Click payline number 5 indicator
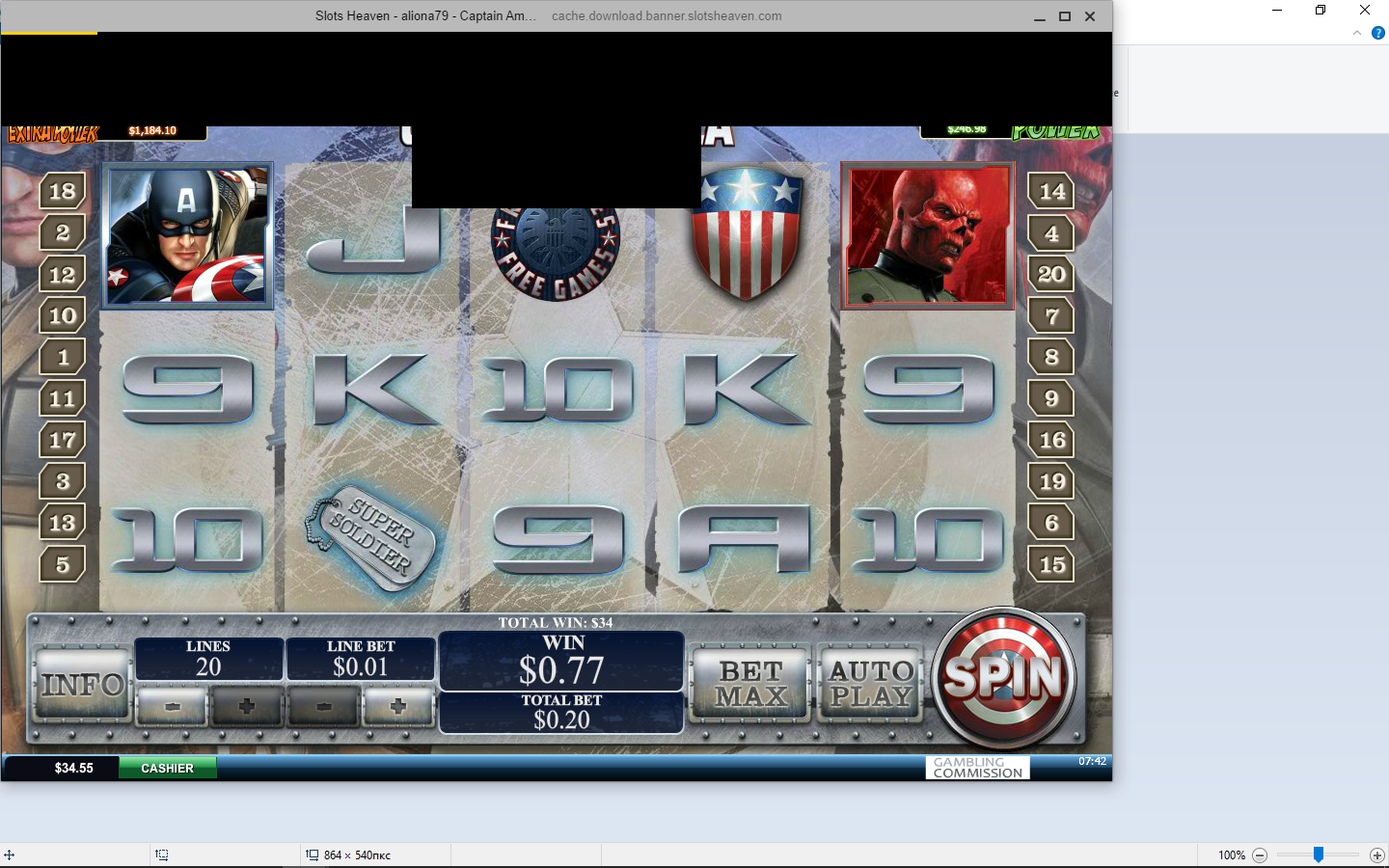 [63, 564]
